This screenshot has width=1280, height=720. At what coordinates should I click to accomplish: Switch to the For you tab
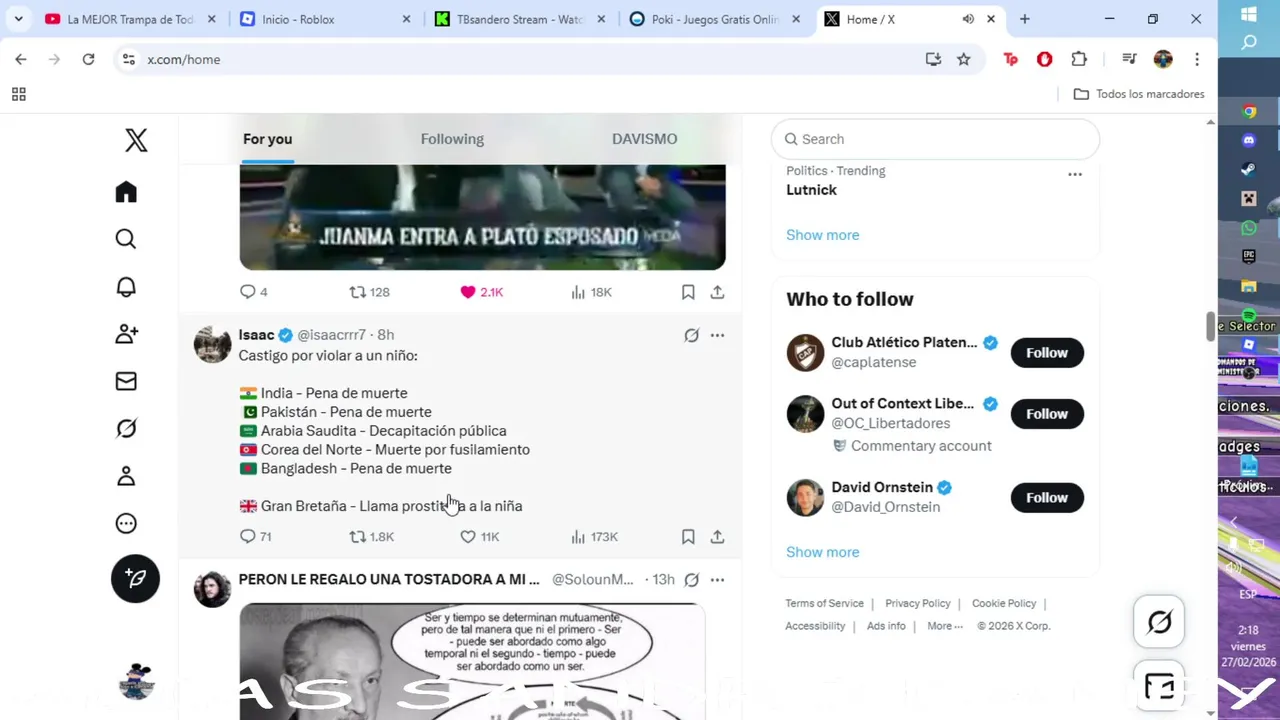click(267, 139)
